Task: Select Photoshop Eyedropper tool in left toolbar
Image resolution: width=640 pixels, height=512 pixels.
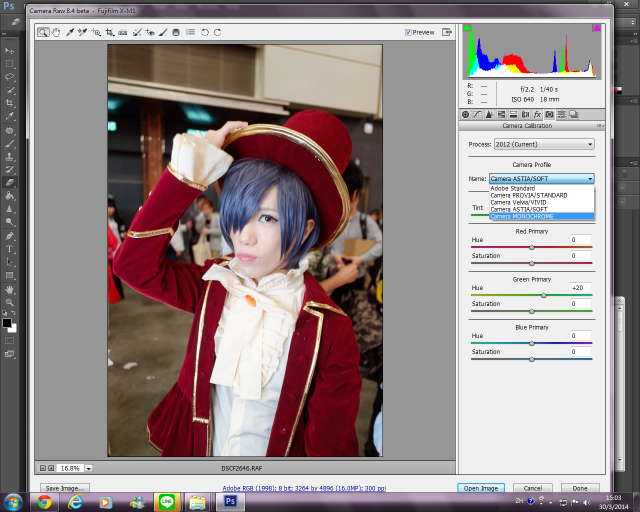Action: [9, 116]
